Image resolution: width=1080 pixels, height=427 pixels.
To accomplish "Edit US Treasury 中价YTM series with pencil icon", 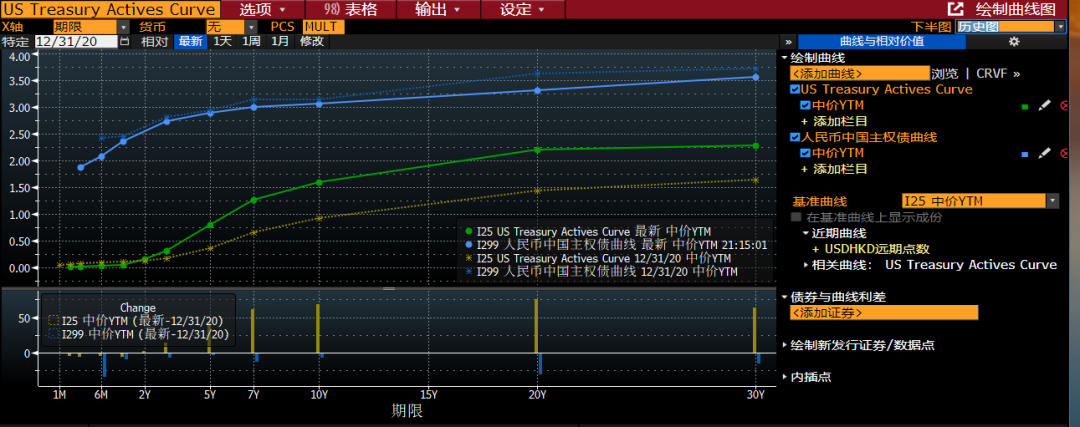I will [1045, 105].
